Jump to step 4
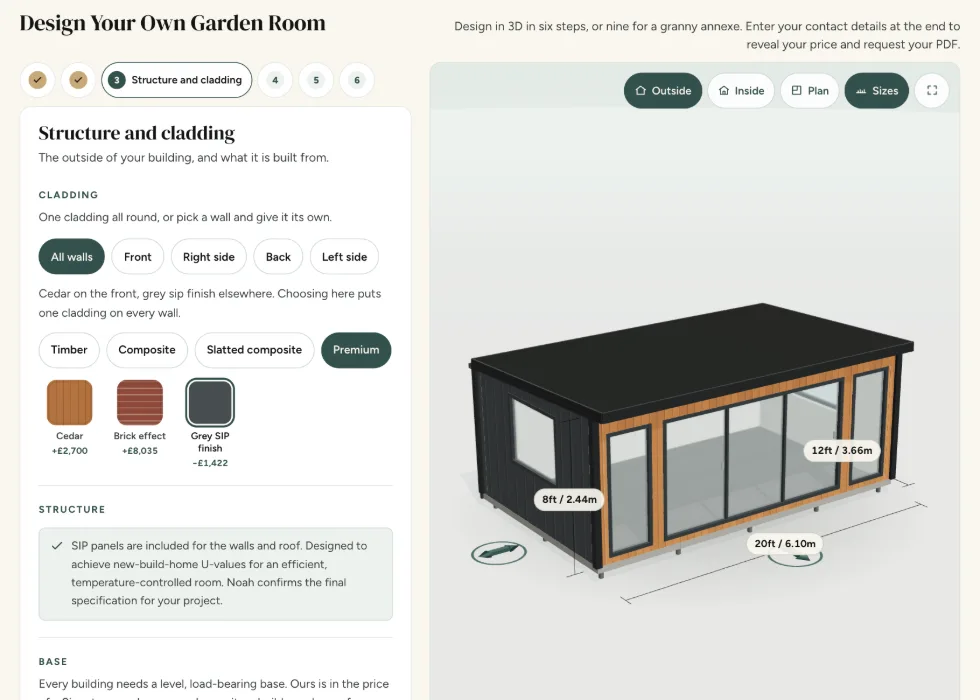This screenshot has width=980, height=700. pyautogui.click(x=275, y=80)
